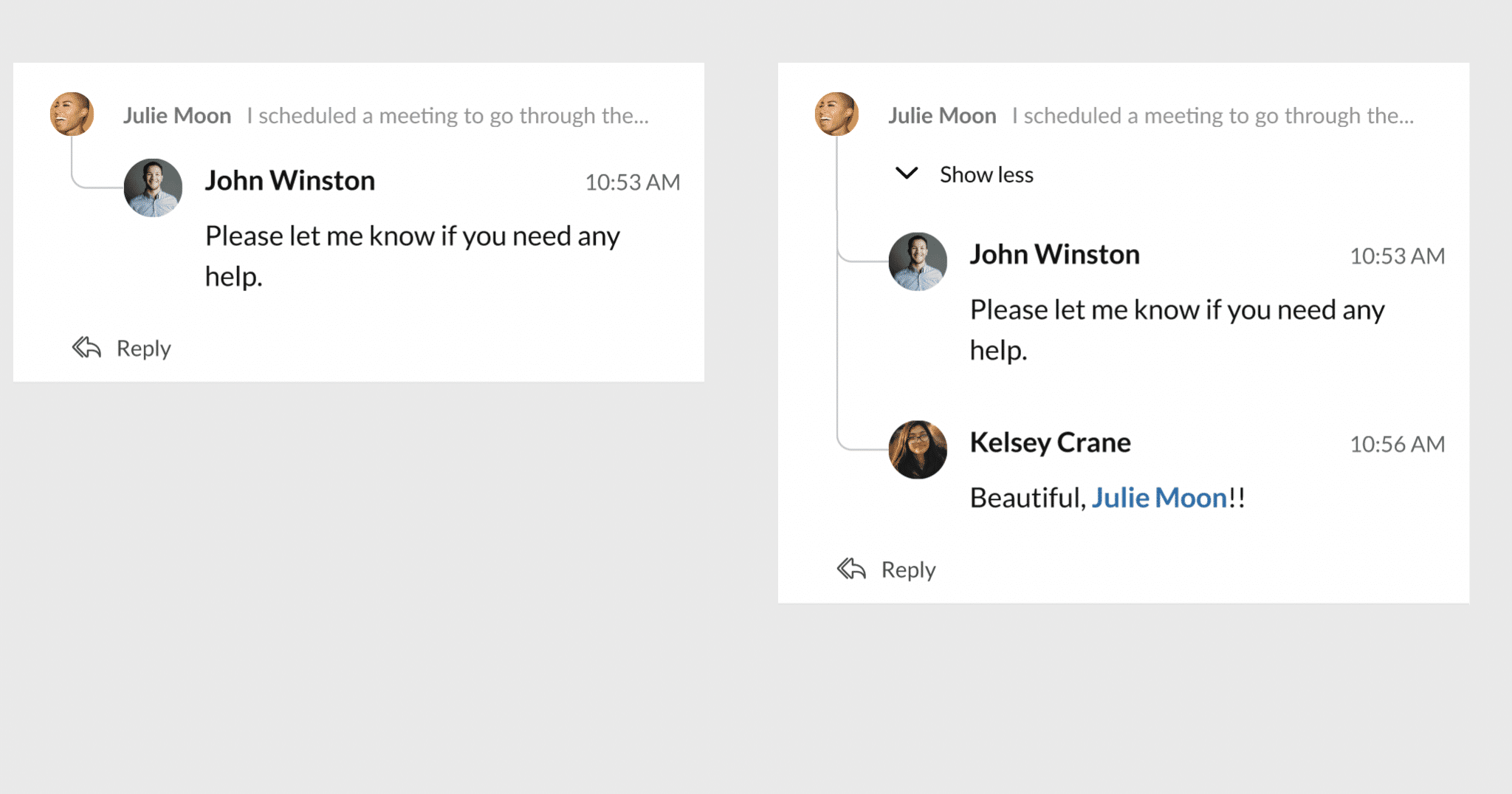
Task: Open Kelsey Crane's profile picture
Action: [x=917, y=450]
